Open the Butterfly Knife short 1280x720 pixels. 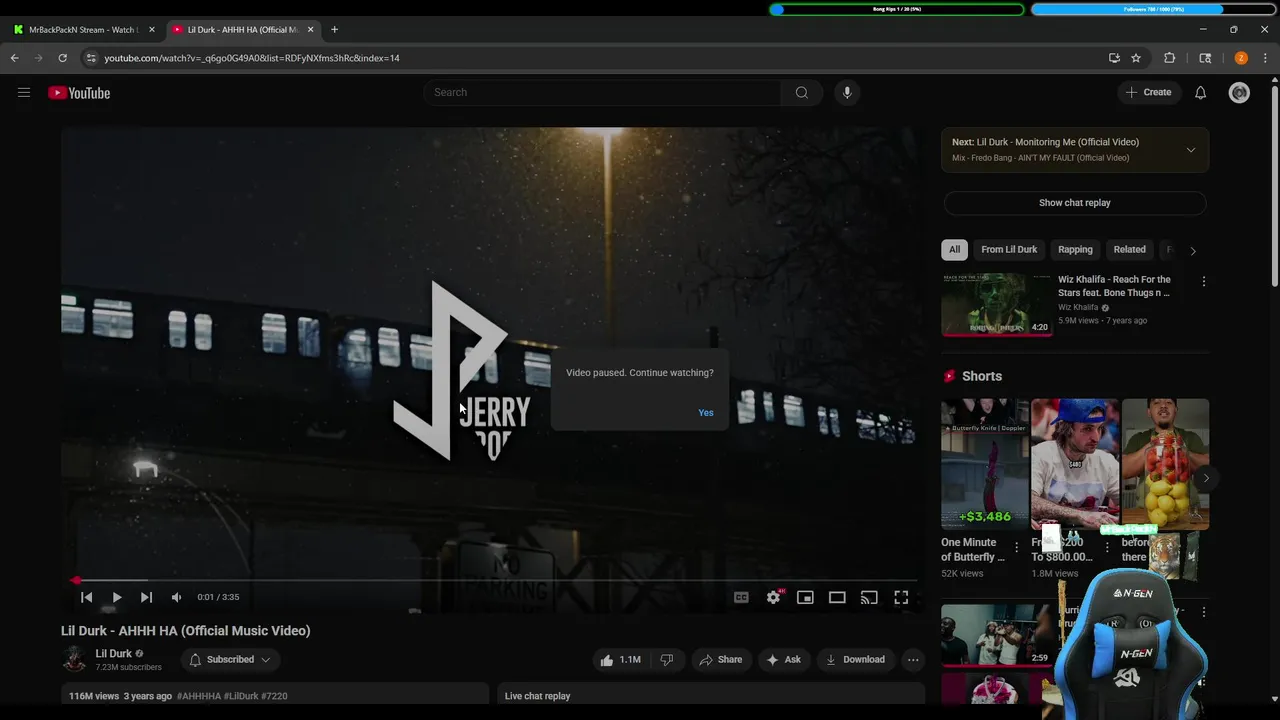(985, 464)
